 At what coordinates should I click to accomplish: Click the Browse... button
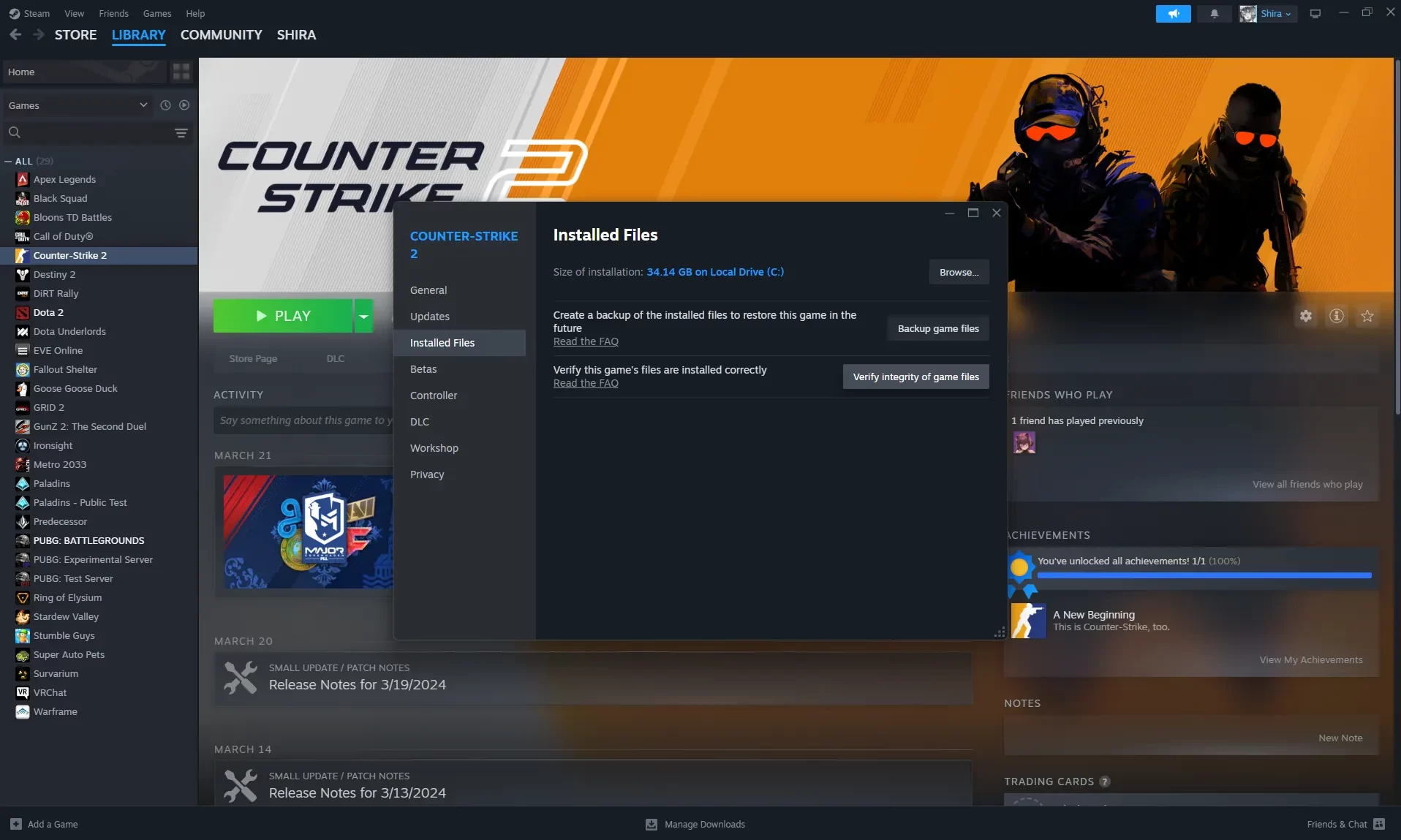(x=959, y=272)
